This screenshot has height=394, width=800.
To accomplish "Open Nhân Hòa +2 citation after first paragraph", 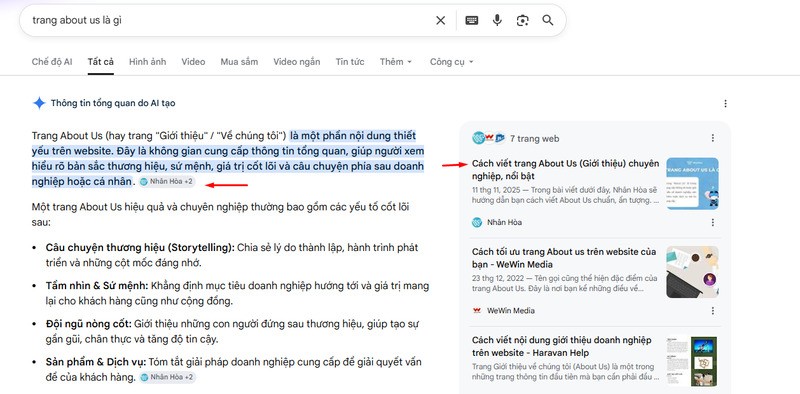I will [167, 182].
